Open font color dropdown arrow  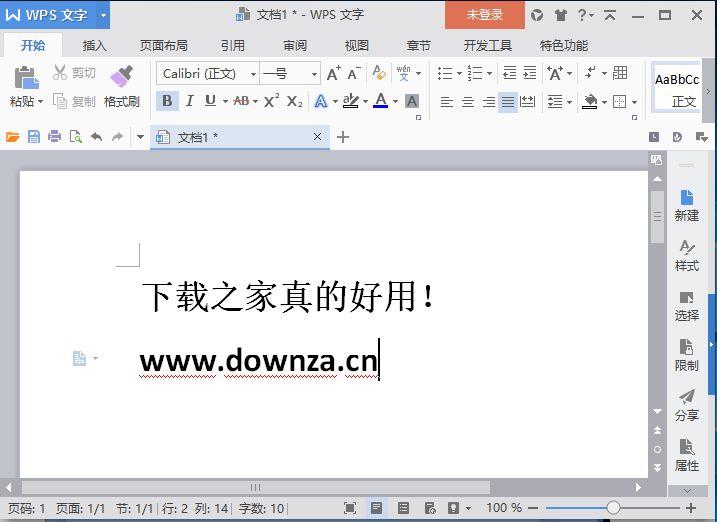[396, 101]
